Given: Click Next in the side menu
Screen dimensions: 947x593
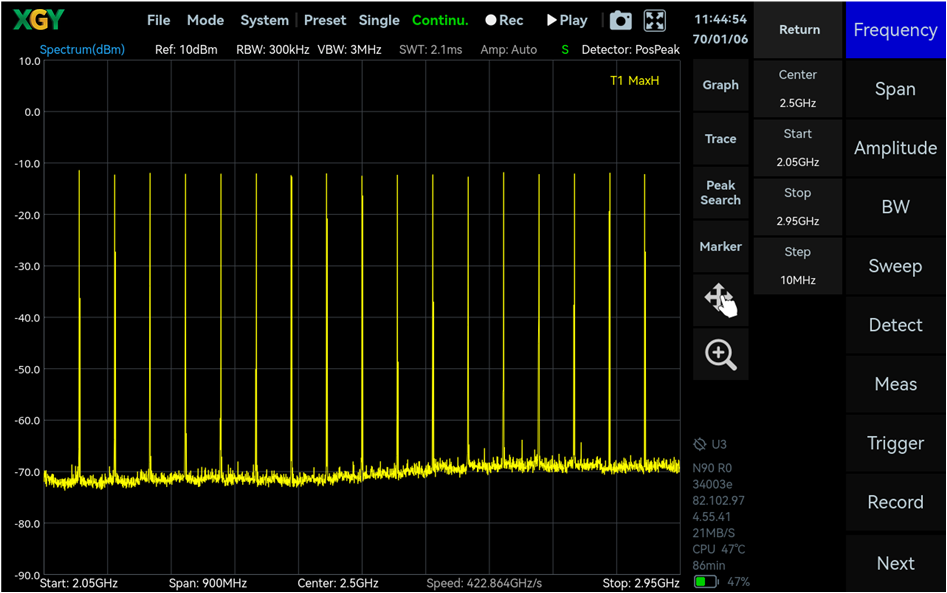Looking at the screenshot, I should pos(895,563).
